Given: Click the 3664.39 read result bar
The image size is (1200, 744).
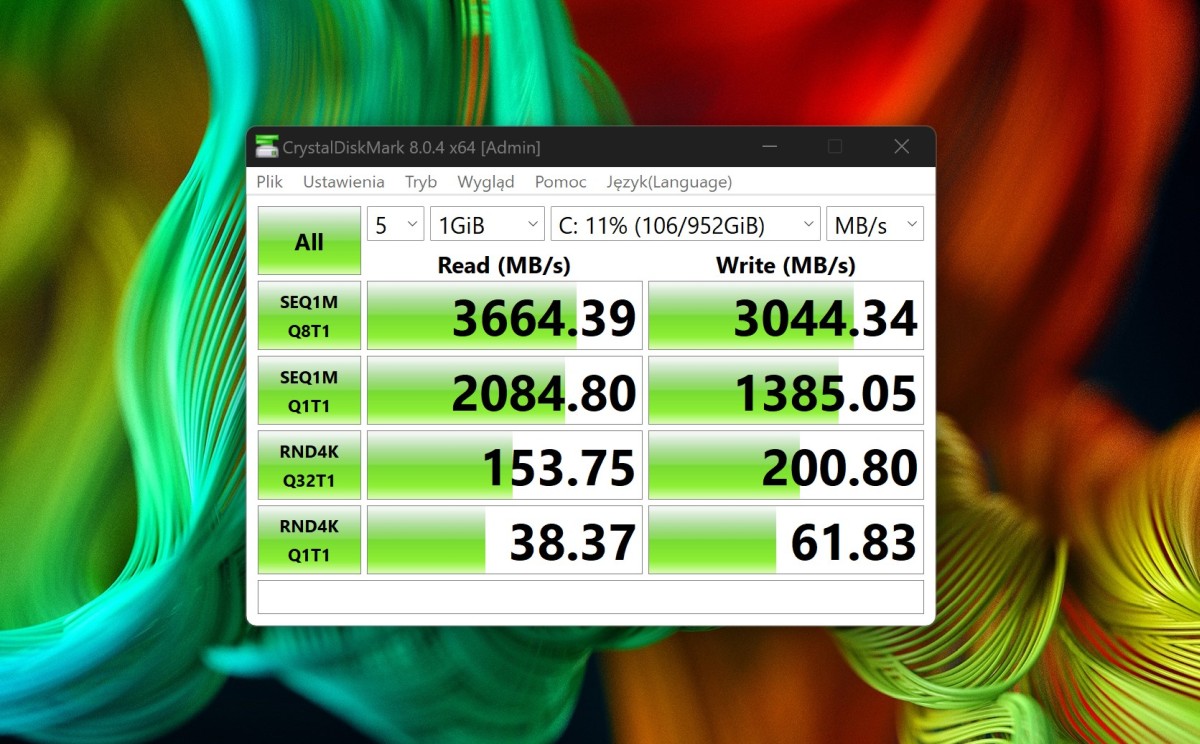Looking at the screenshot, I should point(505,316).
